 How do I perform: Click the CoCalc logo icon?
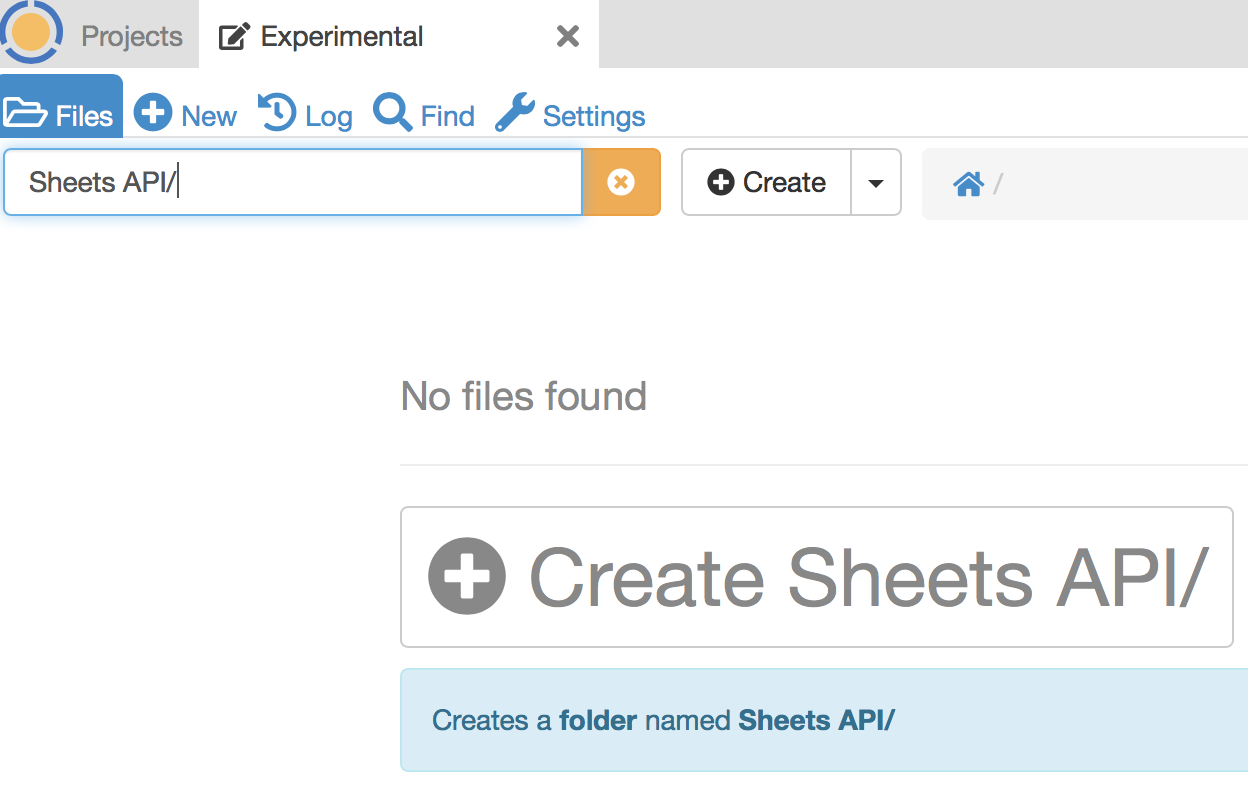(30, 32)
